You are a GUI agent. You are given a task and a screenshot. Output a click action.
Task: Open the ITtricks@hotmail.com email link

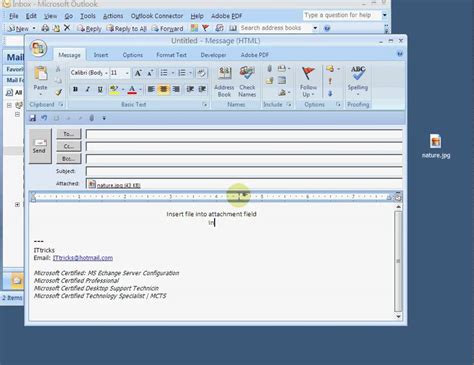click(x=83, y=258)
